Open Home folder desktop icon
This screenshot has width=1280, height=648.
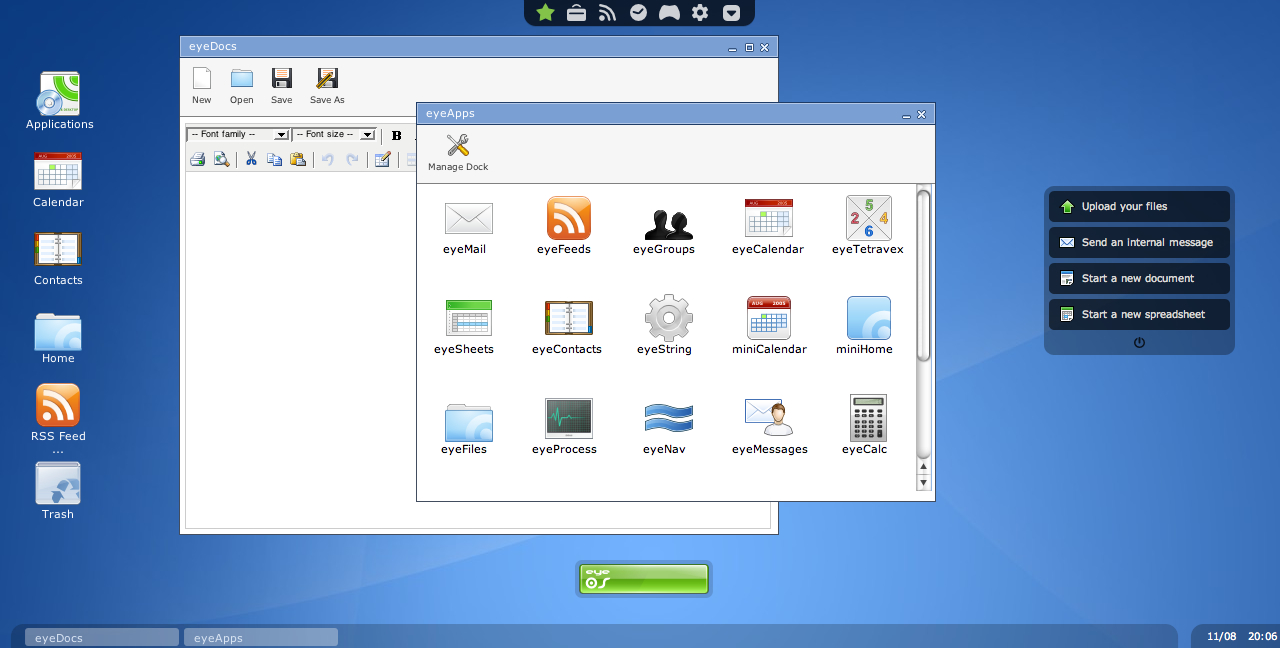click(x=58, y=337)
